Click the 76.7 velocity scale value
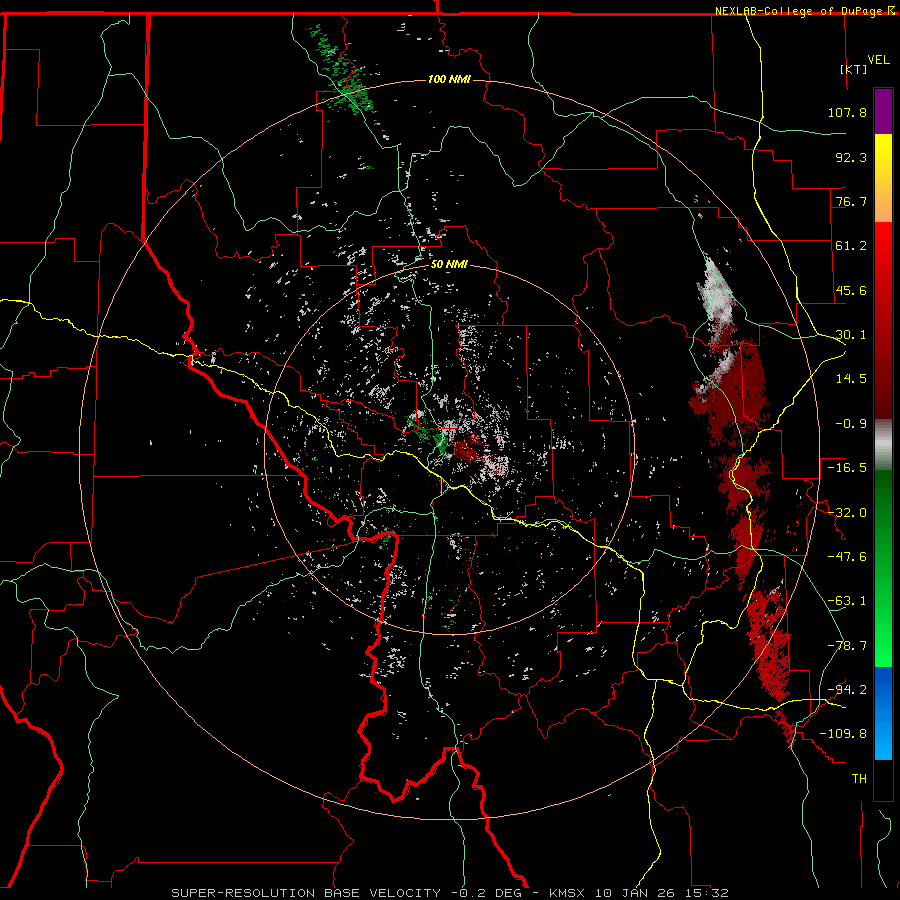900x900 pixels. 851,201
